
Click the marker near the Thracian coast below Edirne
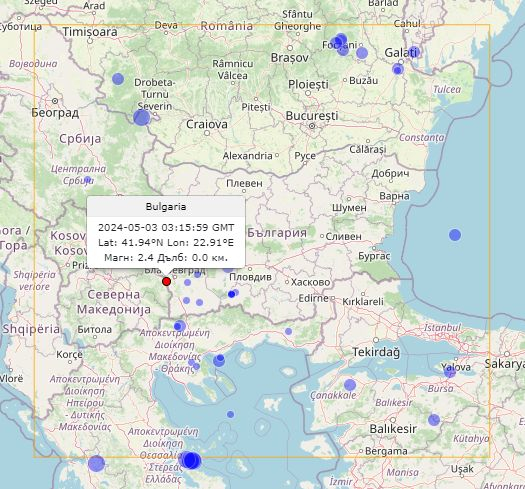point(288,331)
